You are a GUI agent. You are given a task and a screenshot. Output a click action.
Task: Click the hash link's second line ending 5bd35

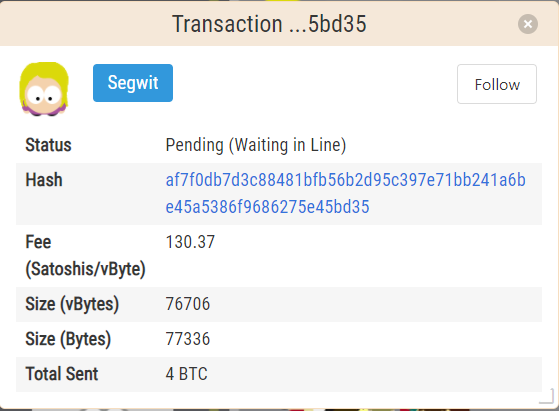coord(267,207)
